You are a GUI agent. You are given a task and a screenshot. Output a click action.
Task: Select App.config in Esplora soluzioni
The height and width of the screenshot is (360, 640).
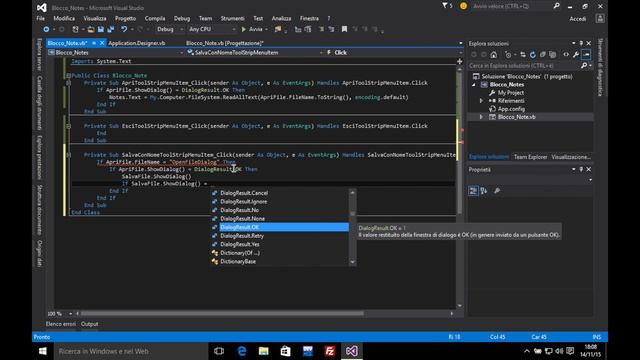(x=511, y=109)
